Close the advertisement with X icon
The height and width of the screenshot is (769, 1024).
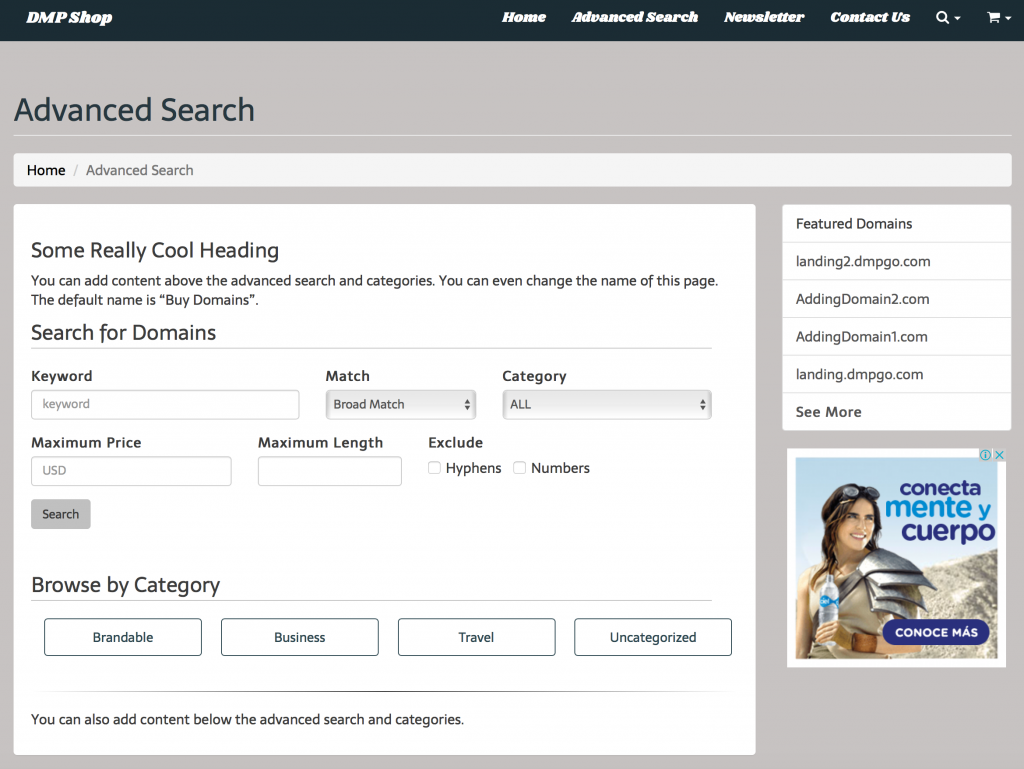pyautogui.click(x=999, y=455)
